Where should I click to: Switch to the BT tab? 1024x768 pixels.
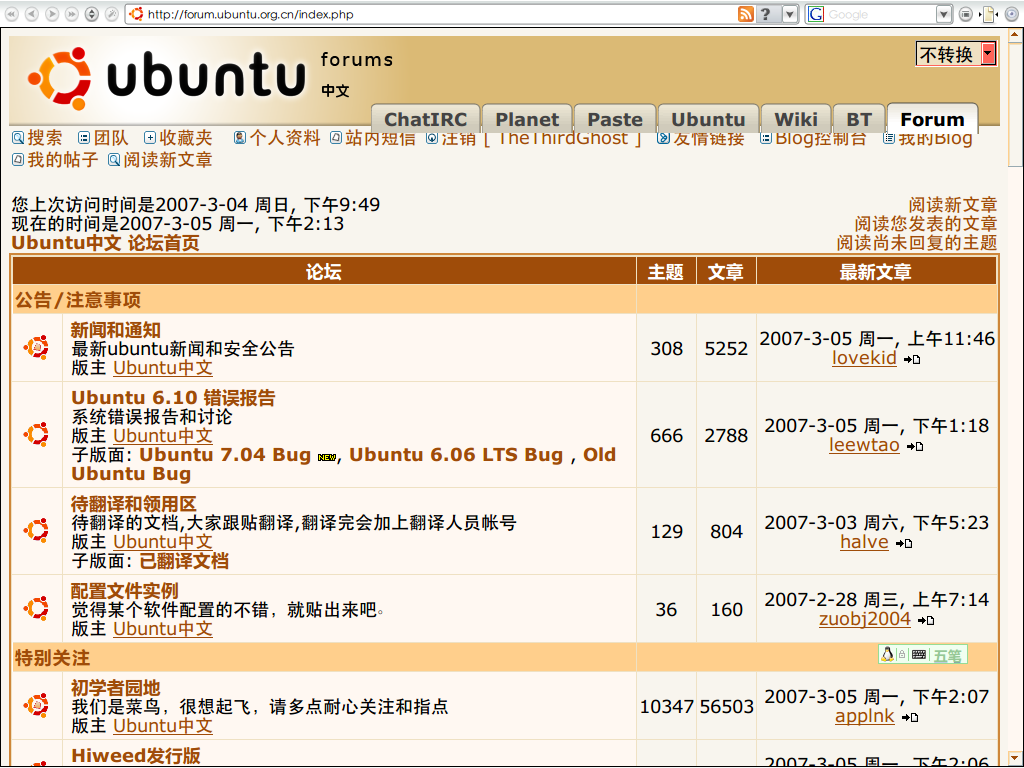click(859, 119)
